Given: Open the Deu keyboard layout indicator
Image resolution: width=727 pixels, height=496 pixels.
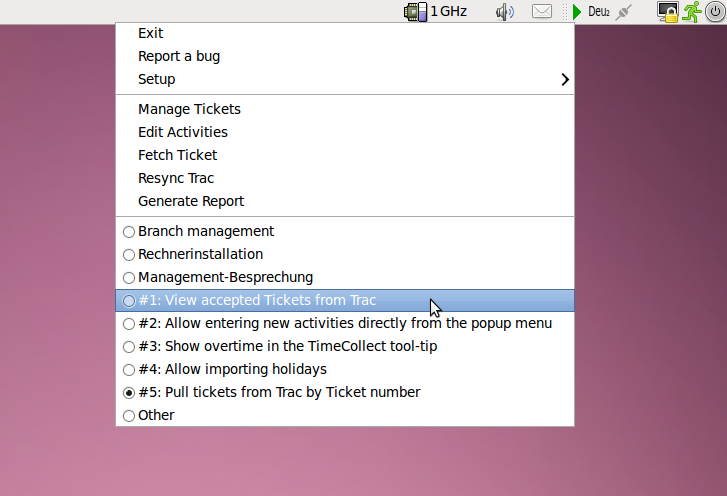Looking at the screenshot, I should [599, 12].
